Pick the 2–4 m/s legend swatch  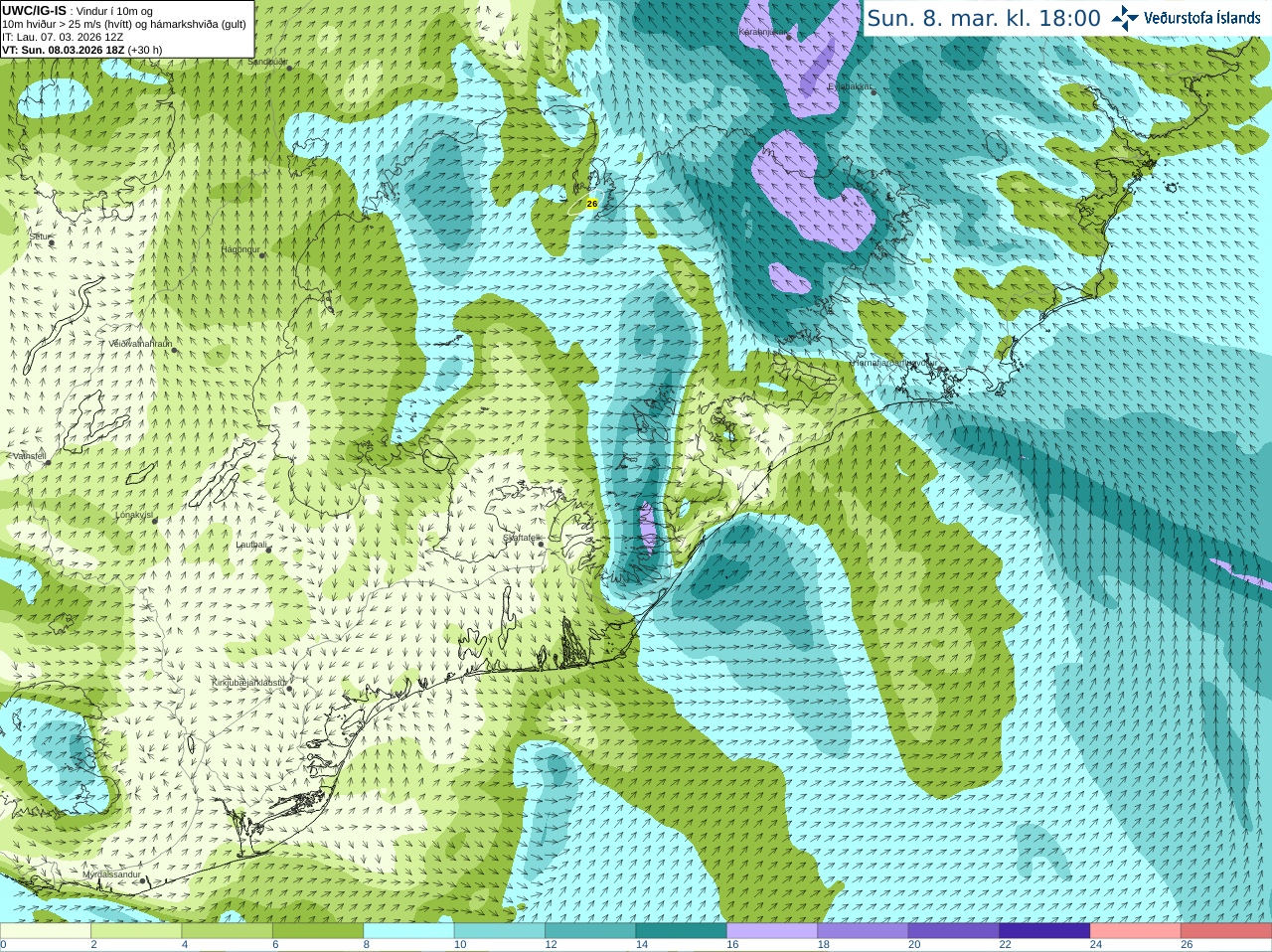[x=136, y=932]
